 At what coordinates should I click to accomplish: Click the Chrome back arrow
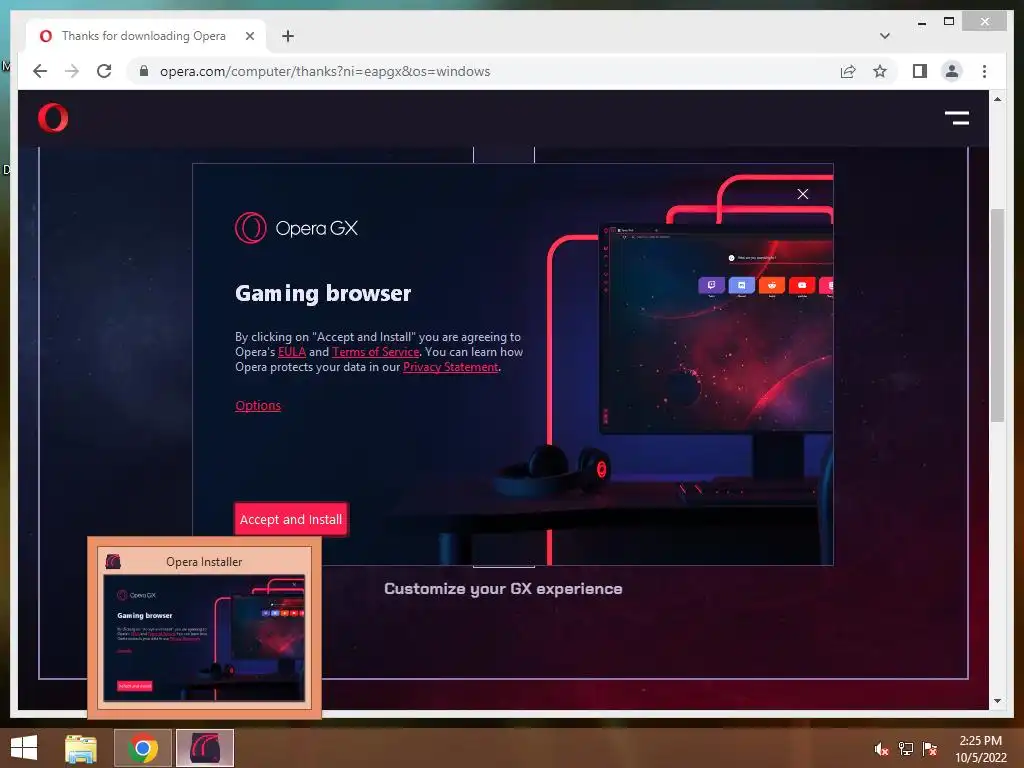[40, 71]
